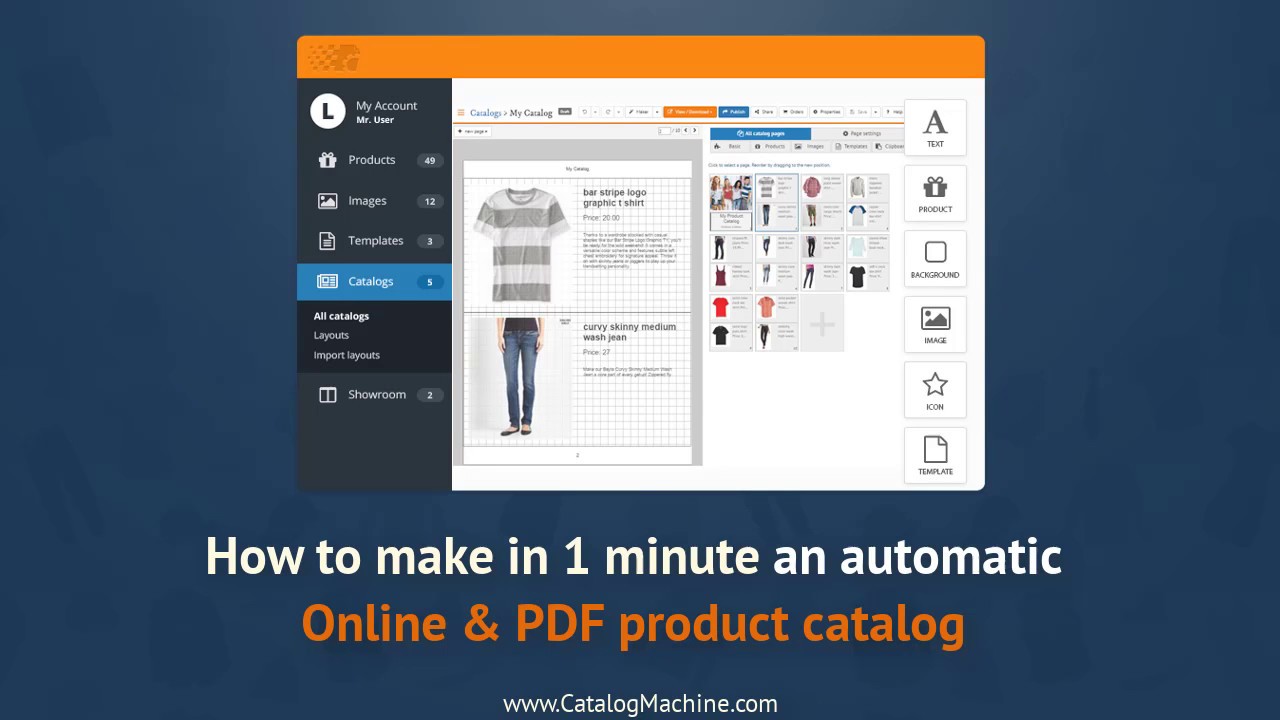Image resolution: width=1280 pixels, height=720 pixels.
Task: Go to next page arrow
Action: click(x=695, y=130)
